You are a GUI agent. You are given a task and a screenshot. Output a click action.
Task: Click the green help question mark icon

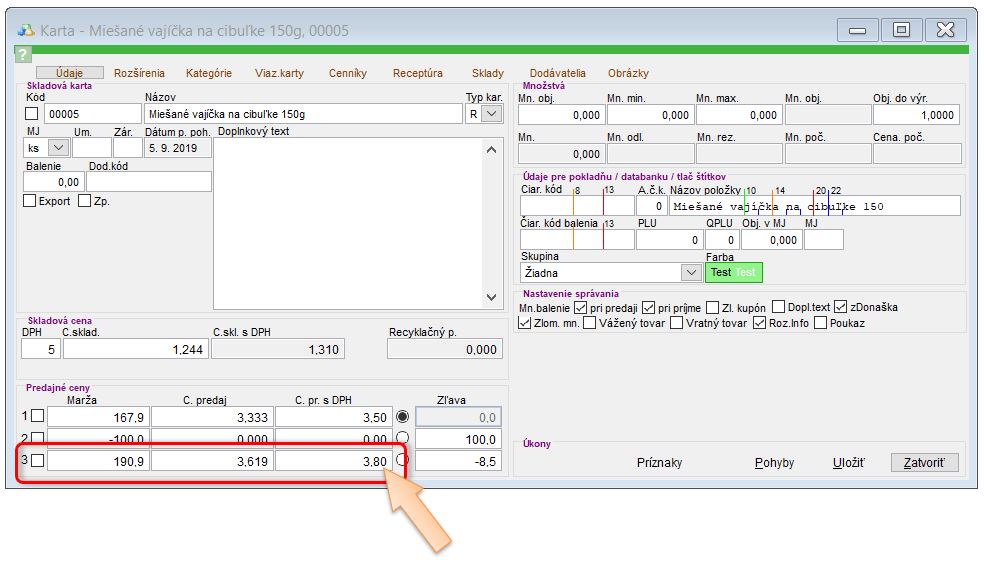(x=23, y=54)
